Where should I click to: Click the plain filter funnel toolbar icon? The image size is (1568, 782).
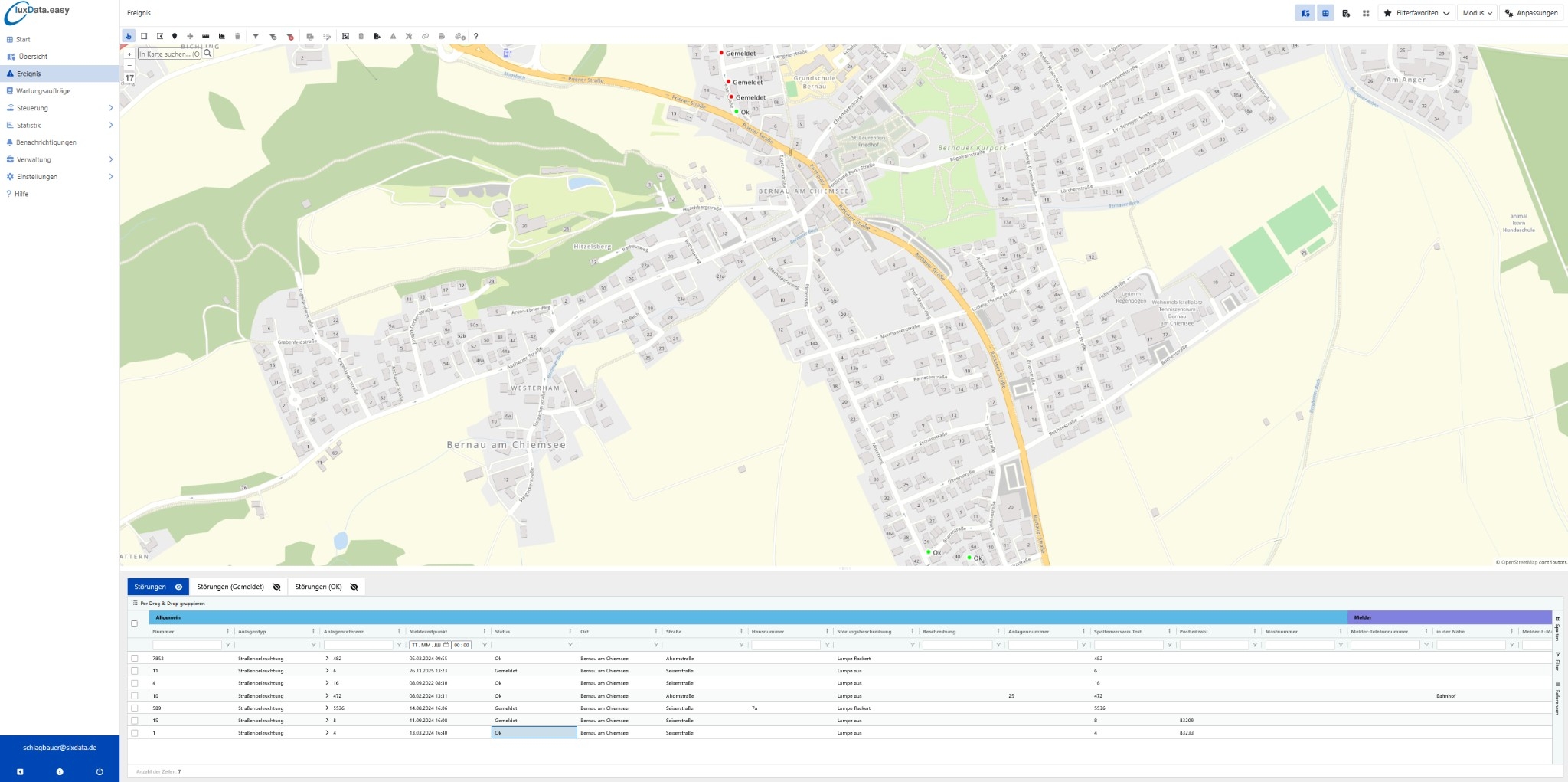click(x=256, y=36)
